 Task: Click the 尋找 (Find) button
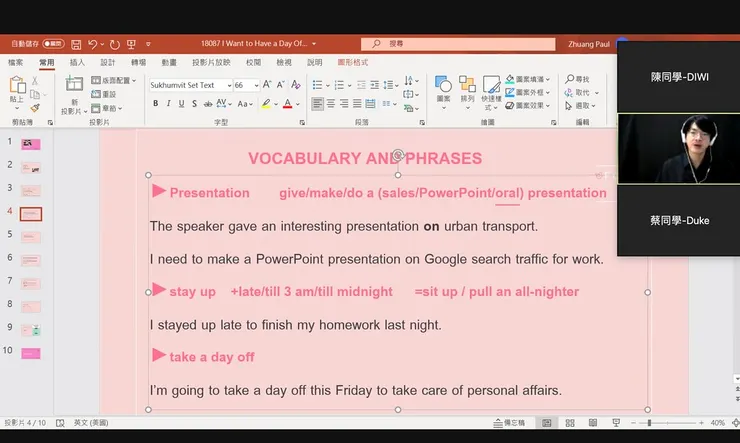tap(577, 79)
